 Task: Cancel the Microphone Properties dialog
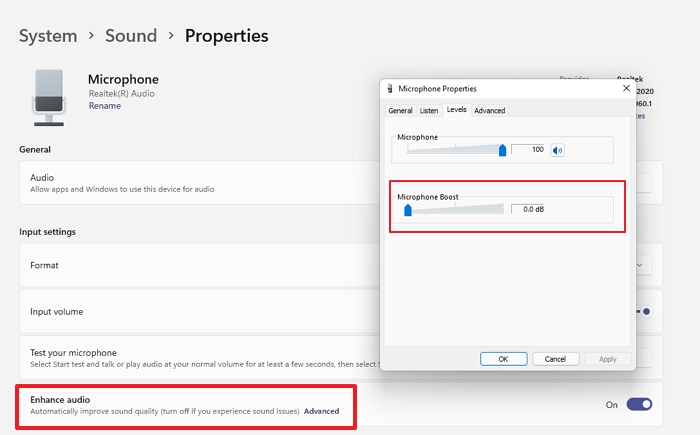[556, 358]
